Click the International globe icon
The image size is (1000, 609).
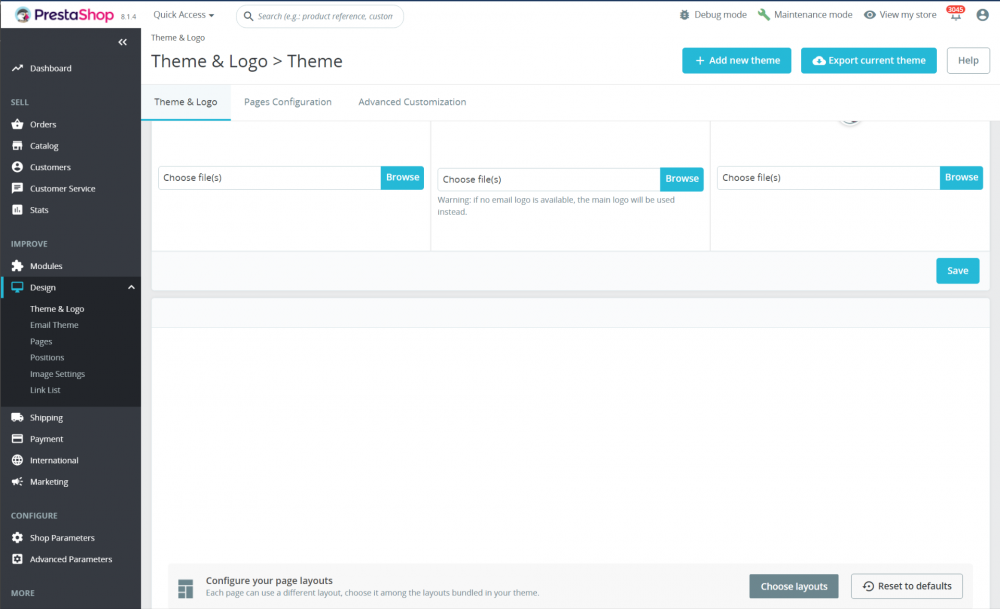[x=18, y=460]
